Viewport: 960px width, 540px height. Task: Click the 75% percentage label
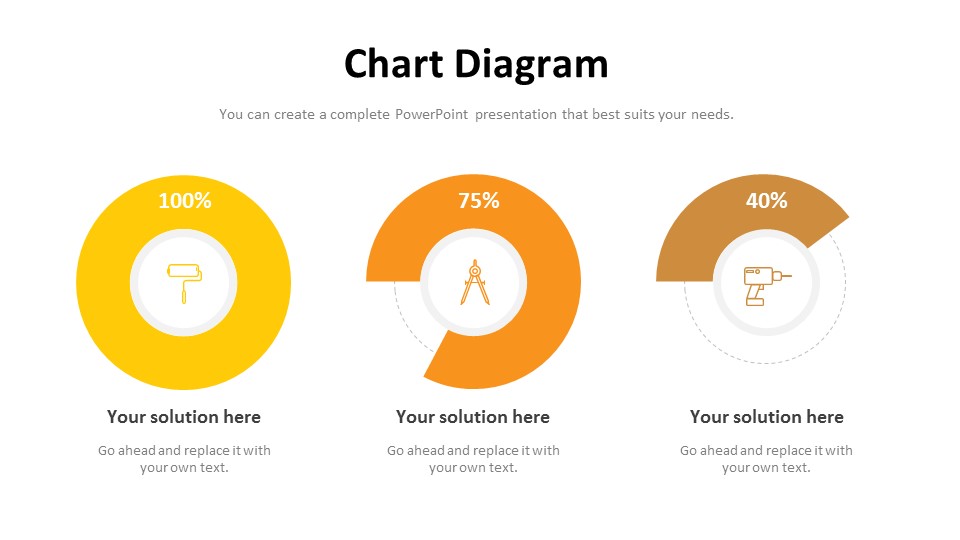[479, 201]
